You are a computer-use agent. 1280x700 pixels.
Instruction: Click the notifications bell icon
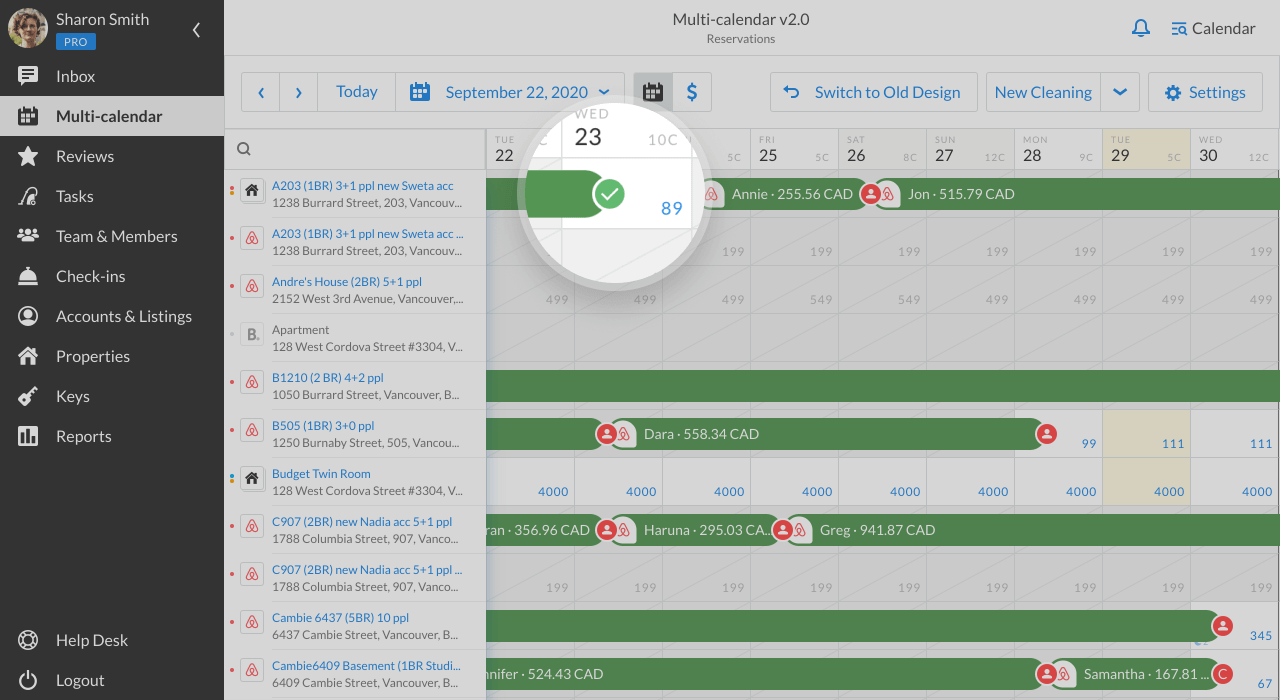[1140, 28]
